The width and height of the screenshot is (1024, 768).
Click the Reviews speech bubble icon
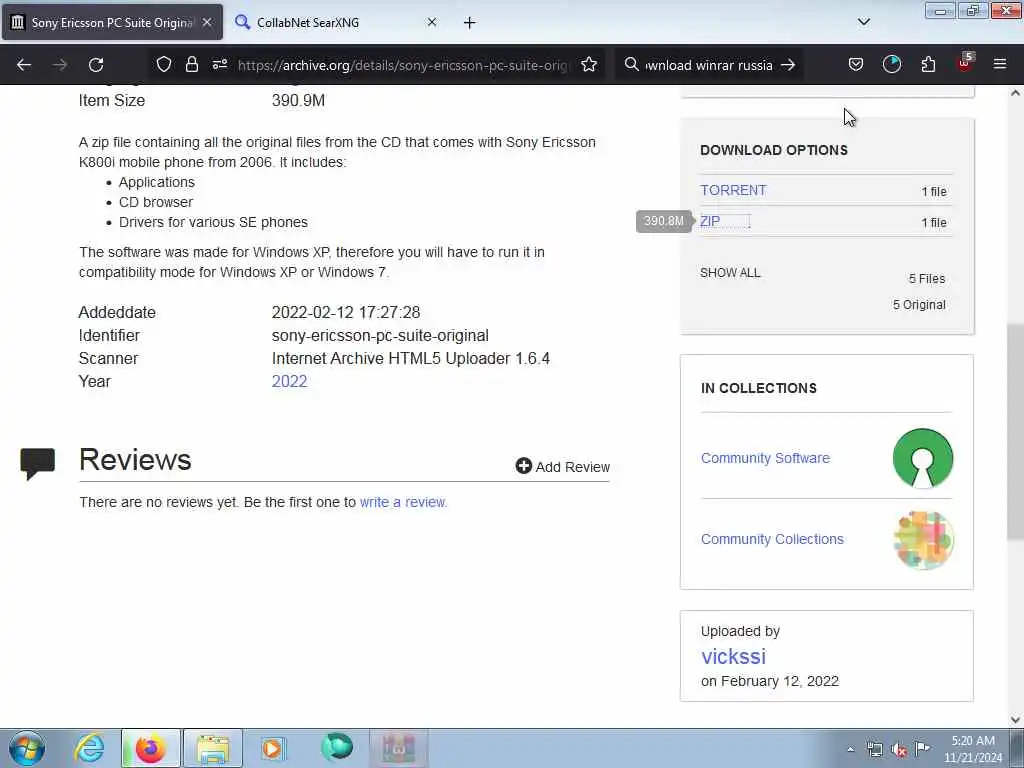37,464
